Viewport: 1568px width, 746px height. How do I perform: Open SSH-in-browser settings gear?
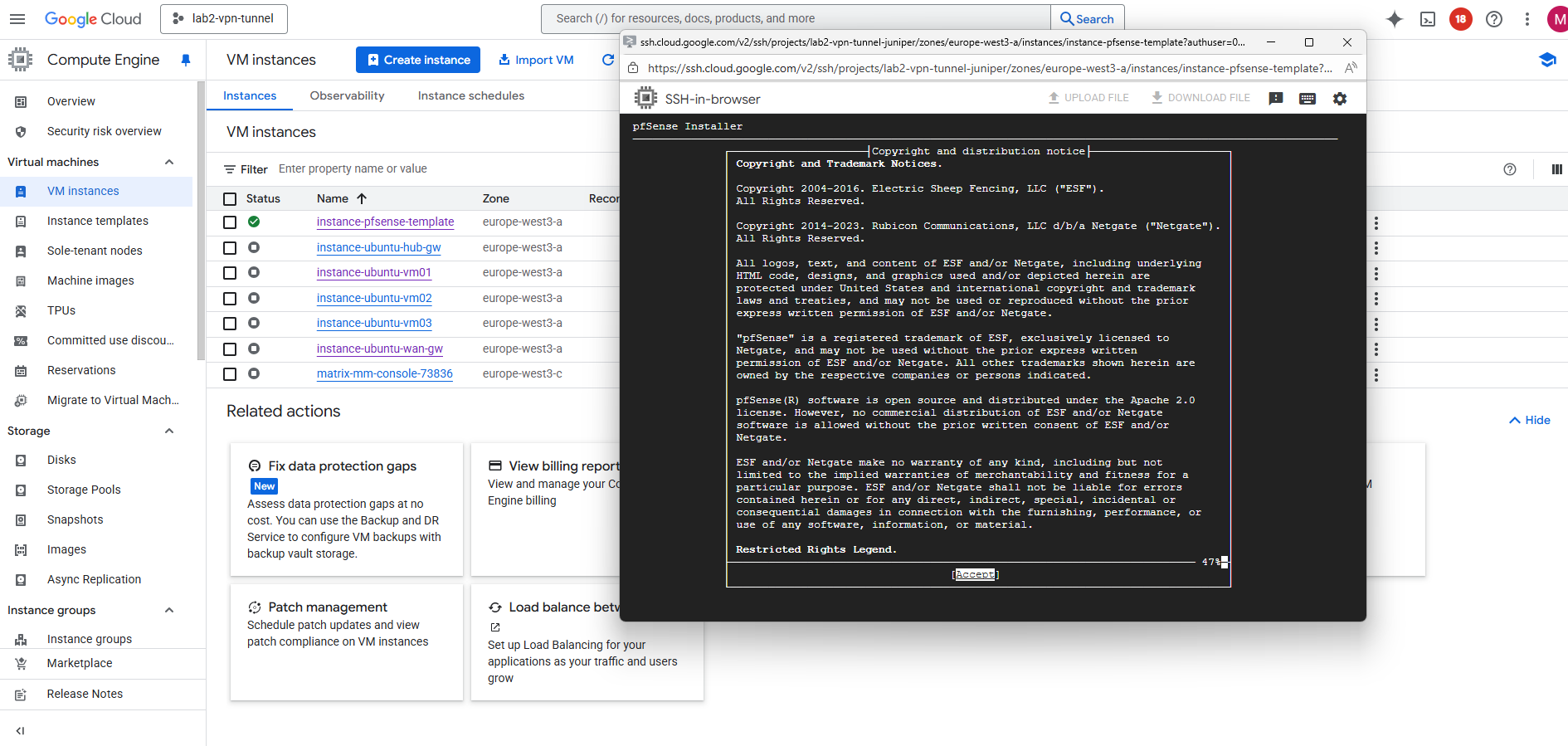coord(1339,99)
